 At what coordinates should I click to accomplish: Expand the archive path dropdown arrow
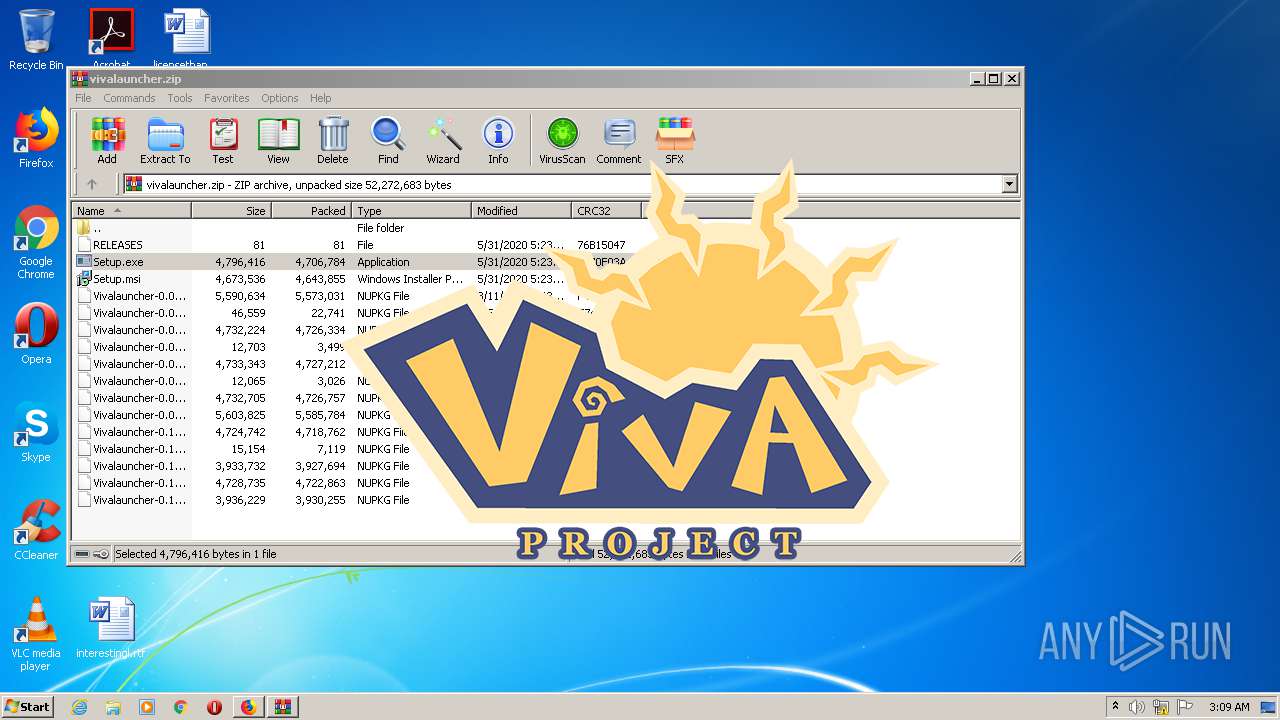1009,184
